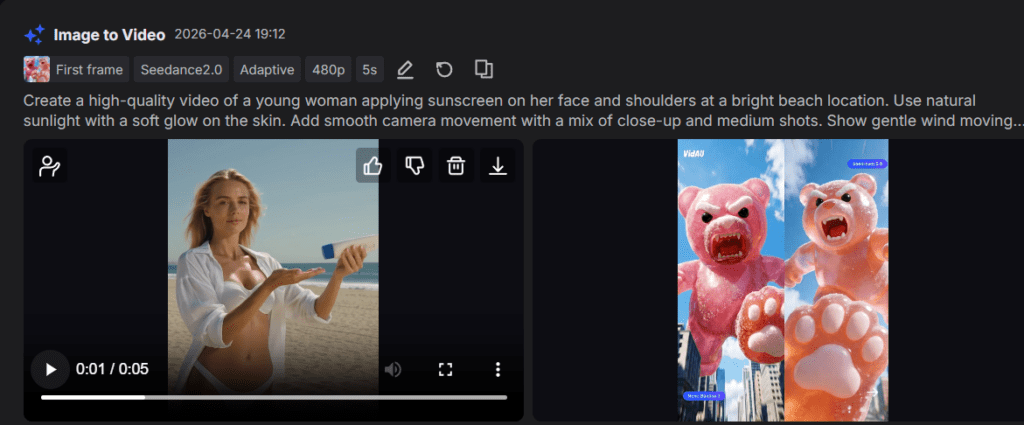Click the Image to Video sparkle icon
The width and height of the screenshot is (1024, 425).
pyautogui.click(x=35, y=35)
